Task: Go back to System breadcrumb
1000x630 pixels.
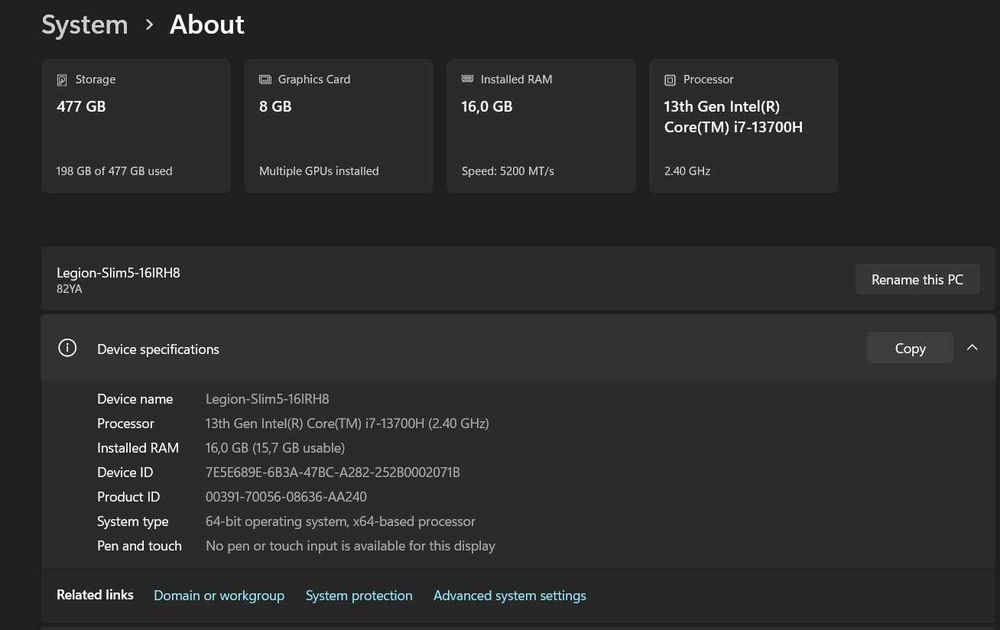Action: point(85,25)
